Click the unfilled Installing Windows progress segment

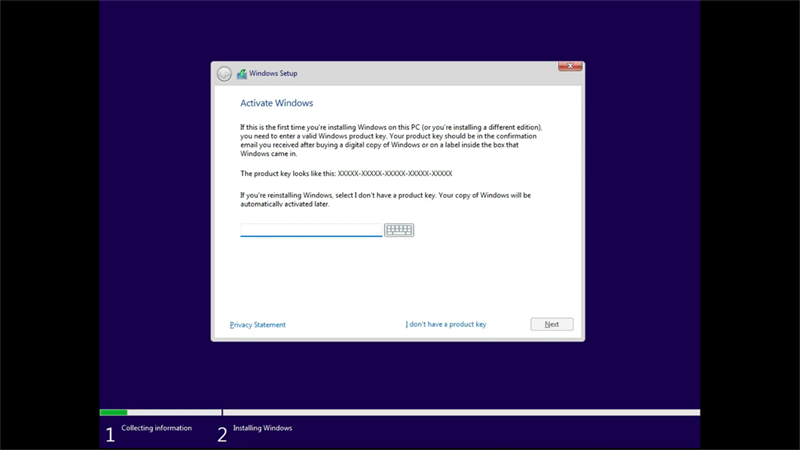pyautogui.click(x=460, y=412)
